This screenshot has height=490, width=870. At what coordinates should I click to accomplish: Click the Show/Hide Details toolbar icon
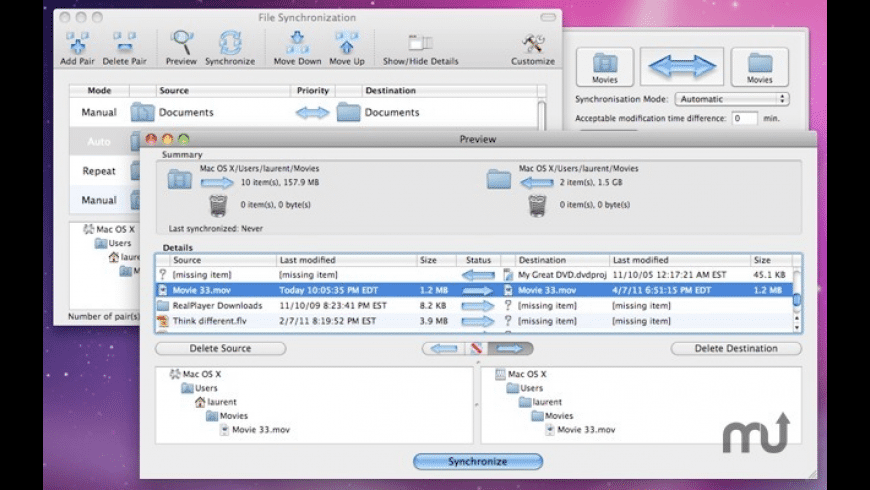(420, 43)
